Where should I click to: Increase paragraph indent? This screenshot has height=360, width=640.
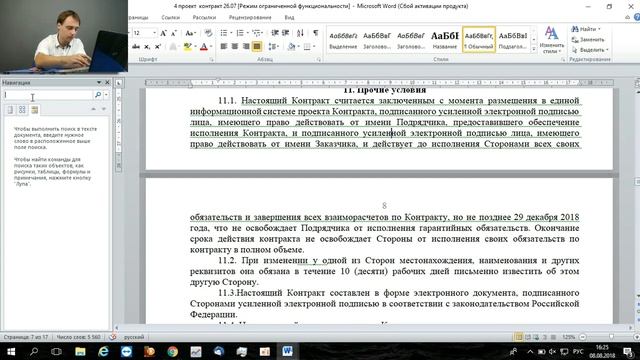click(286, 33)
